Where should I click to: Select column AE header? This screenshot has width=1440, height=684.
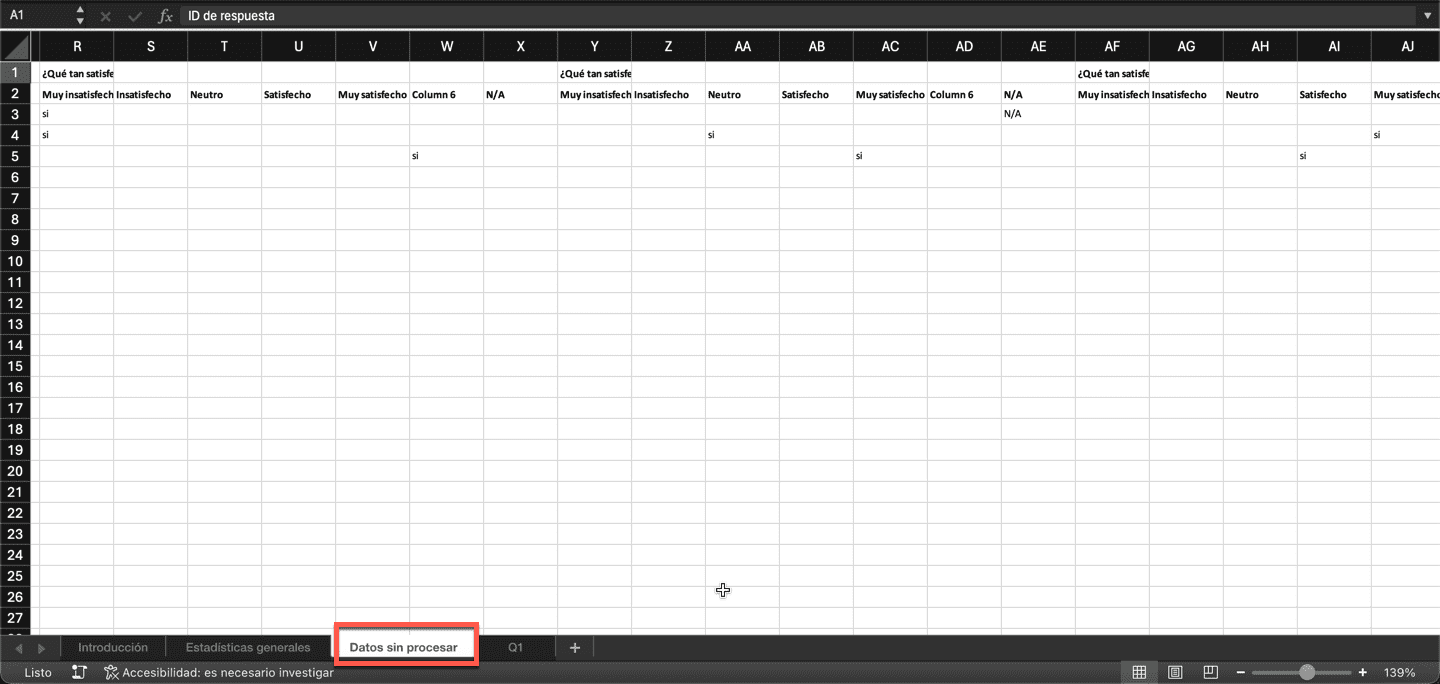click(x=1039, y=46)
